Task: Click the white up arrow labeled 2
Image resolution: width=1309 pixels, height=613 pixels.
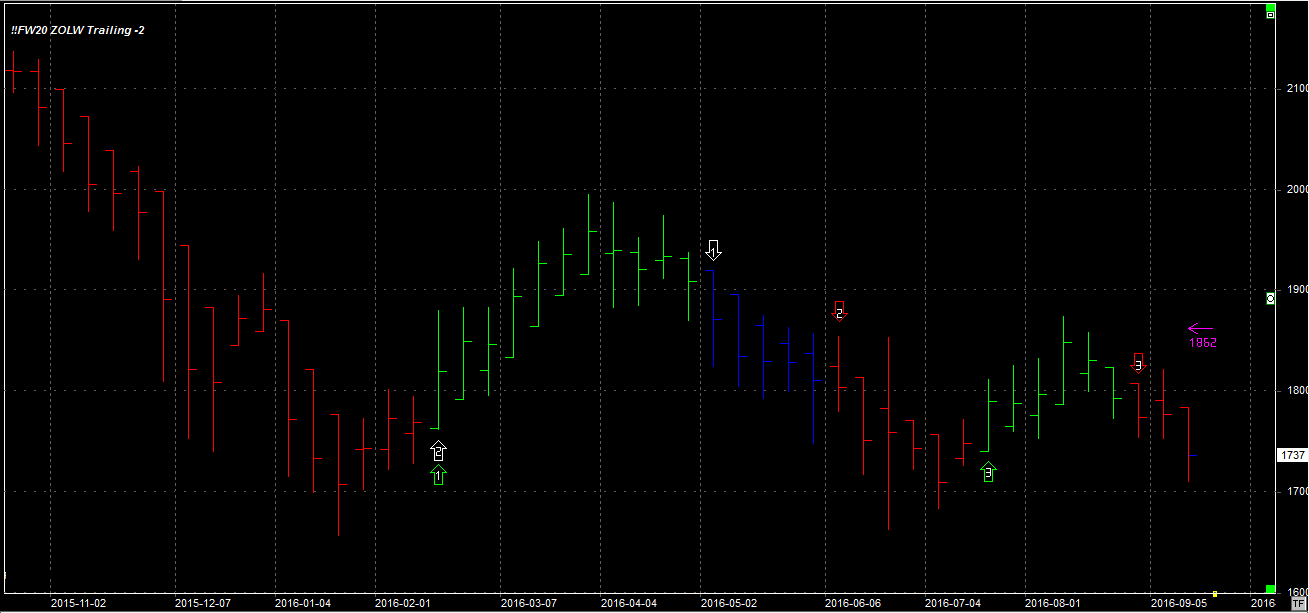Action: pos(438,451)
